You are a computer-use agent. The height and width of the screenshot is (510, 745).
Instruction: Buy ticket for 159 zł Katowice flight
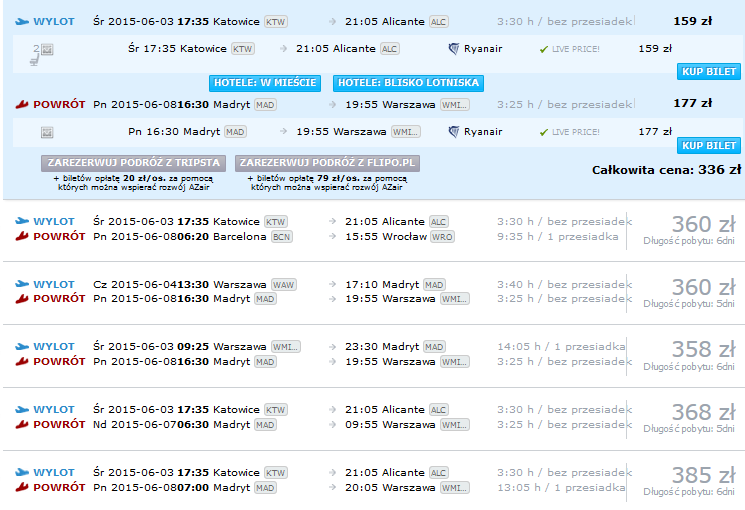(708, 71)
